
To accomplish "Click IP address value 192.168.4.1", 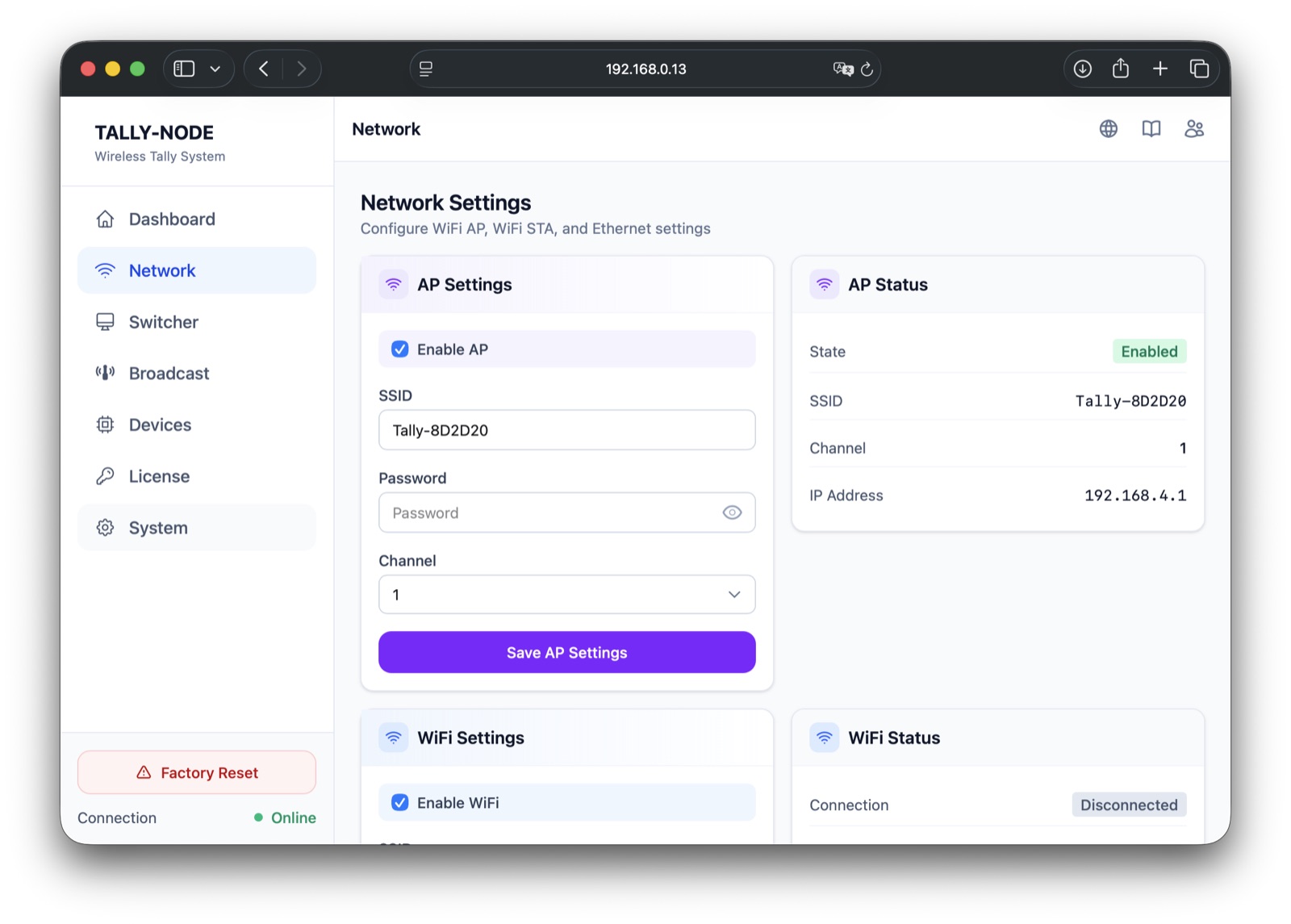I will pyautogui.click(x=1135, y=495).
